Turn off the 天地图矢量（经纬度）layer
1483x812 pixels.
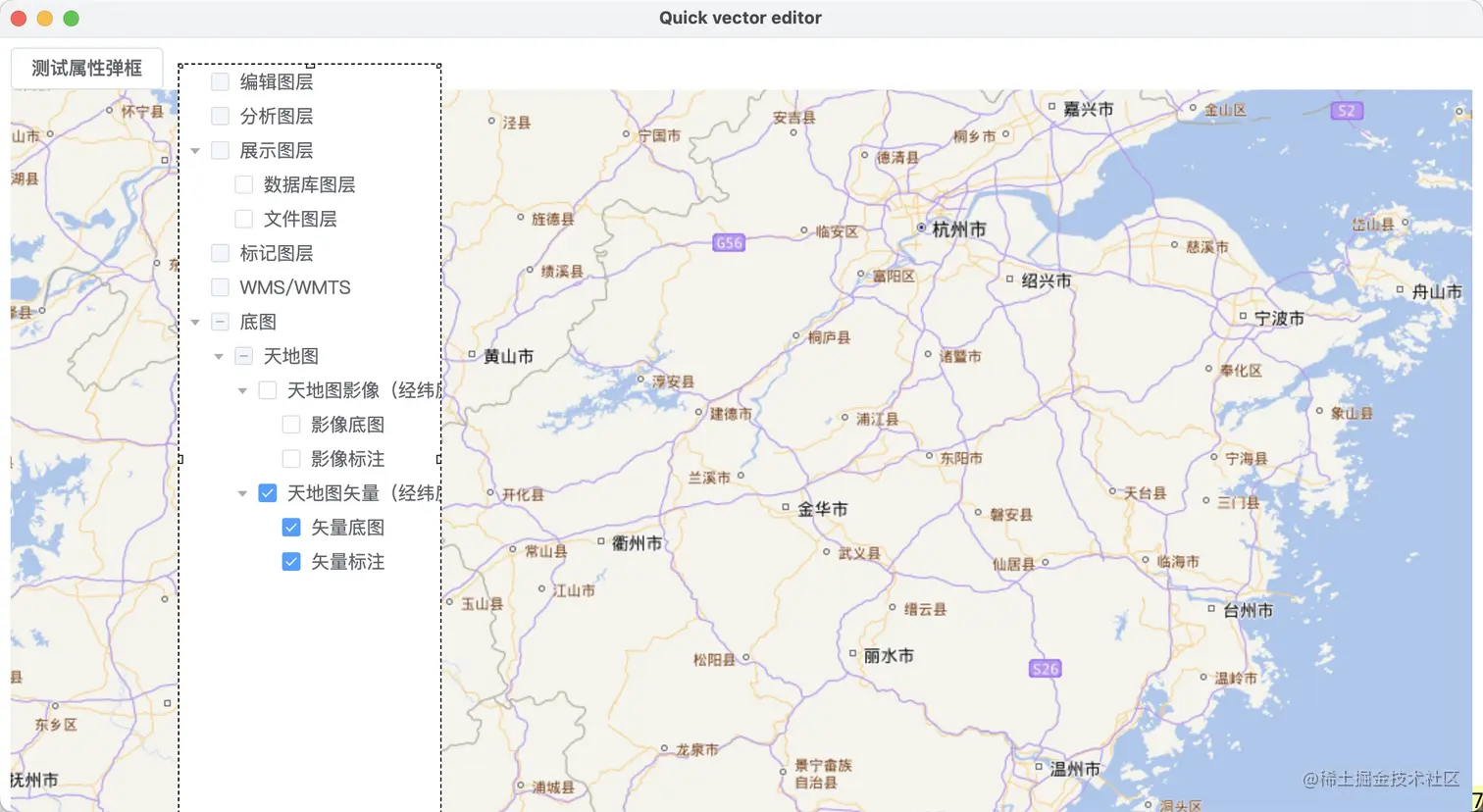(267, 492)
